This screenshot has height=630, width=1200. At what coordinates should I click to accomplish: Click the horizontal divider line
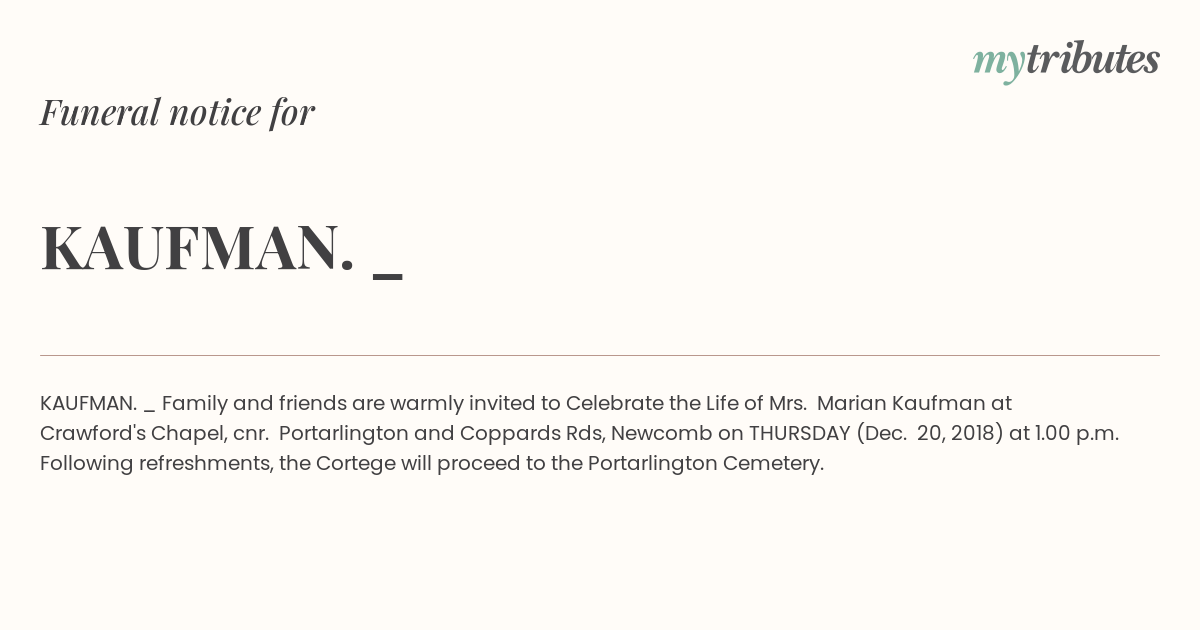point(600,355)
